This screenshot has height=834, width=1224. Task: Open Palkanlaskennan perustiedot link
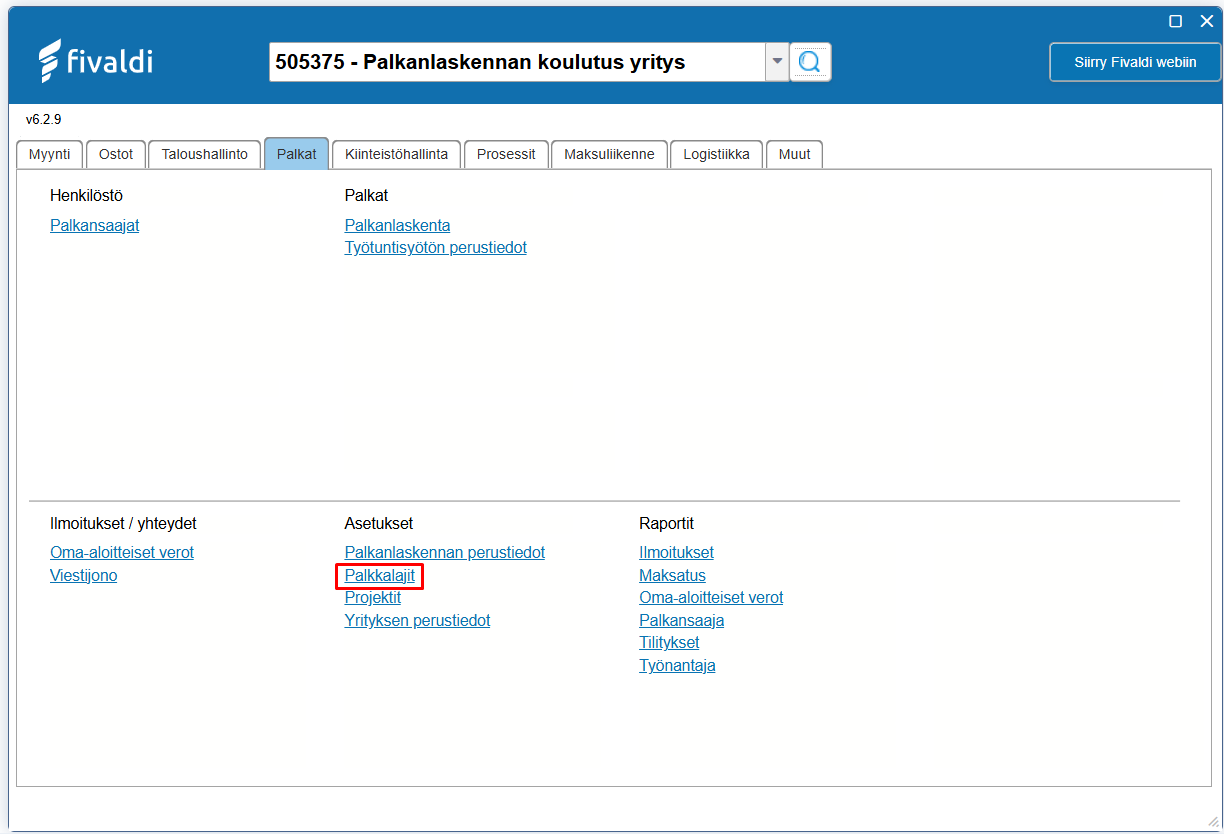click(x=445, y=553)
